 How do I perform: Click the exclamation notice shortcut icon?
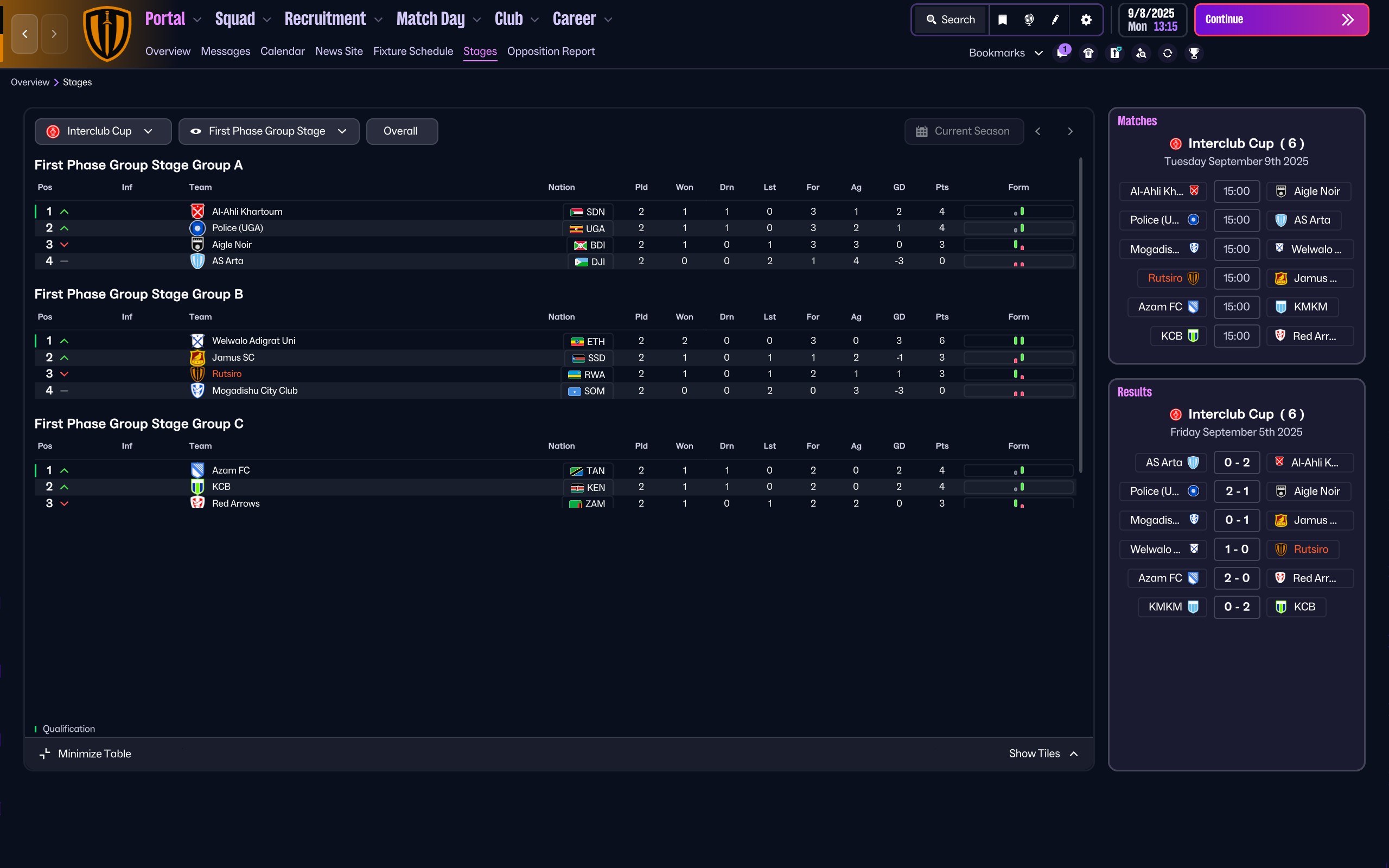click(x=1114, y=53)
